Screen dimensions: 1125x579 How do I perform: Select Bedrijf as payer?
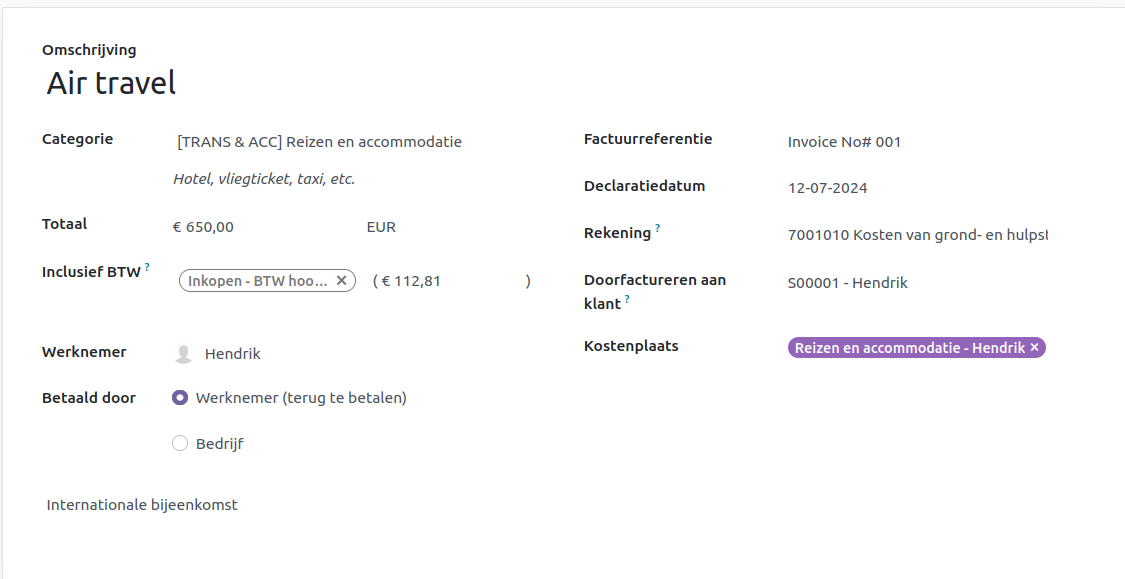click(x=180, y=444)
